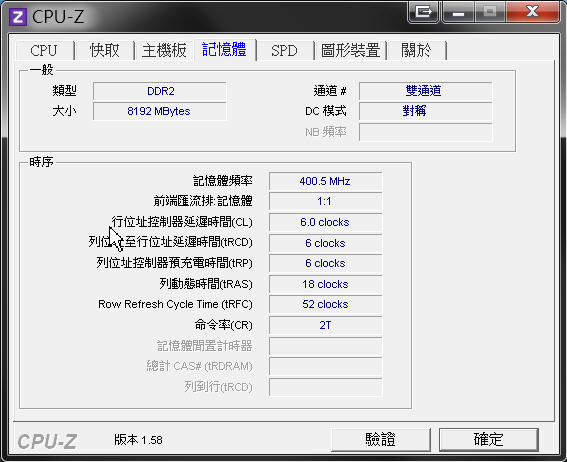567x462 pixels.
Task: Click the 2T command rate value
Action: click(x=325, y=325)
